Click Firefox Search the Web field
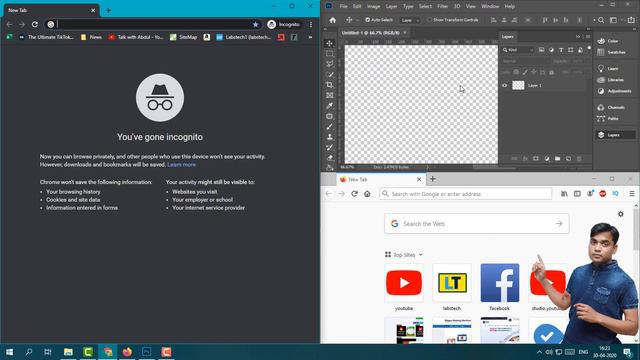 [x=476, y=224]
